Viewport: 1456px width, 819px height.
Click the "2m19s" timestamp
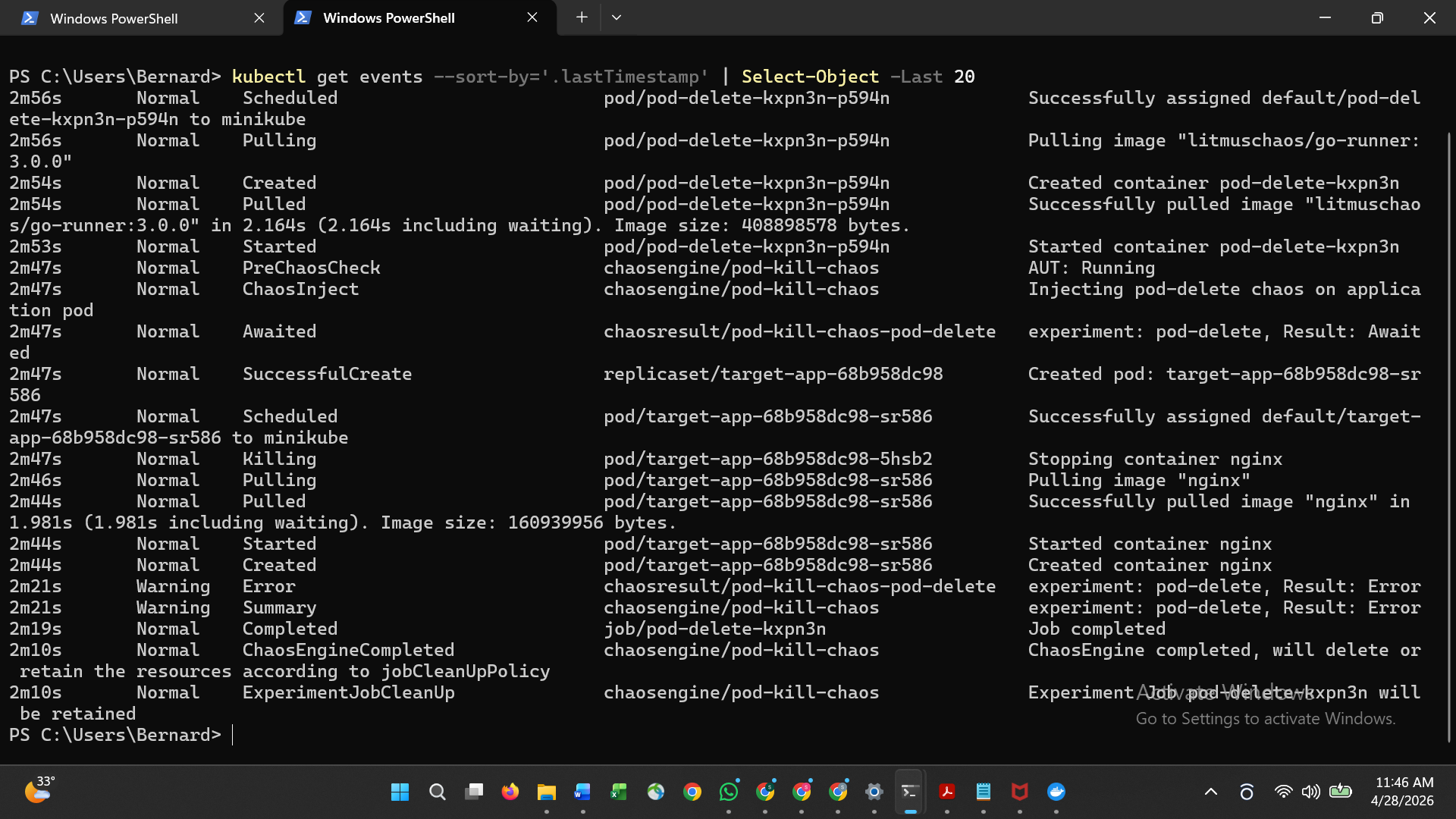[36, 629]
